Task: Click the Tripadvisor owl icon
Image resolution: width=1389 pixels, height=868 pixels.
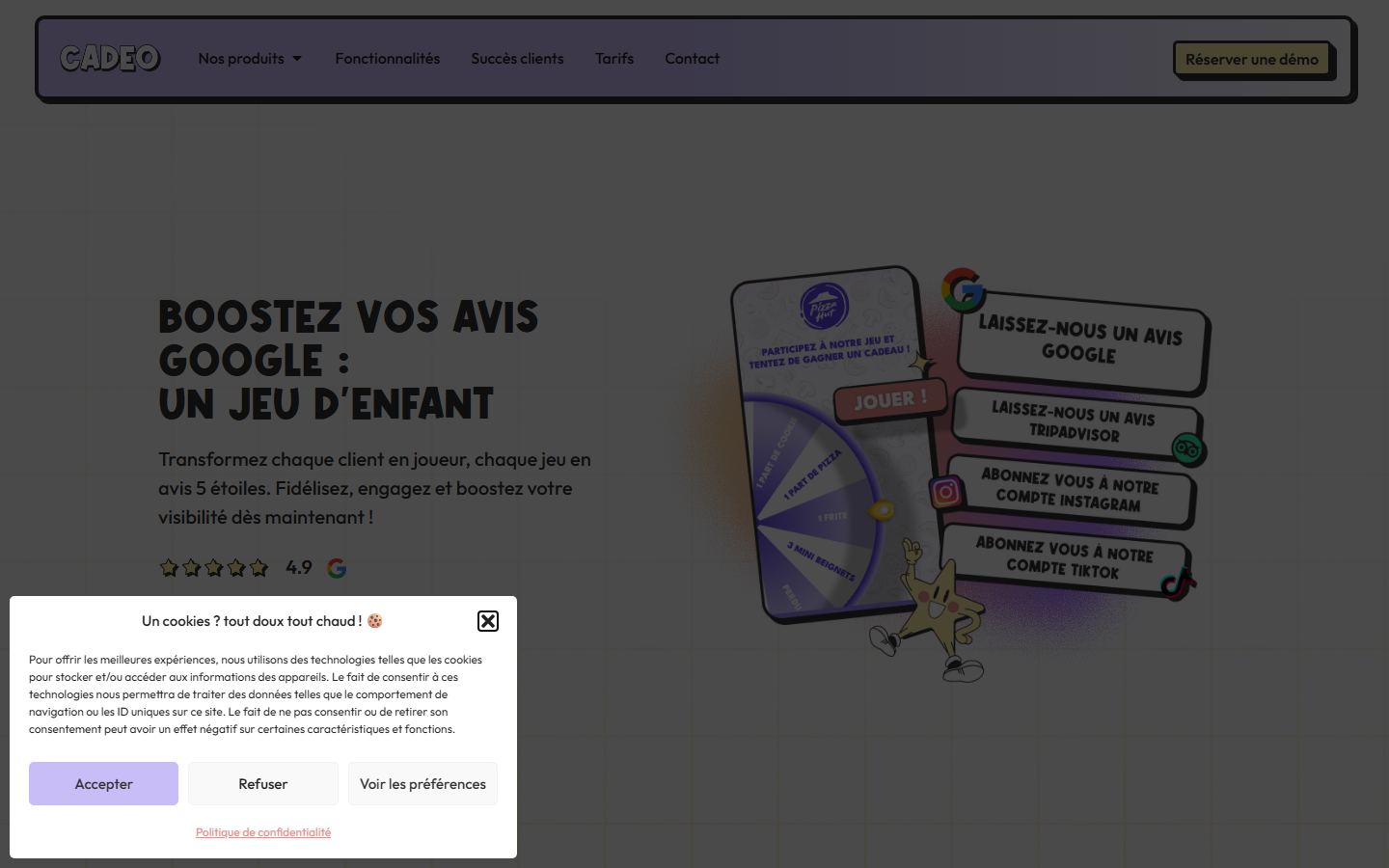Action: 1188,450
